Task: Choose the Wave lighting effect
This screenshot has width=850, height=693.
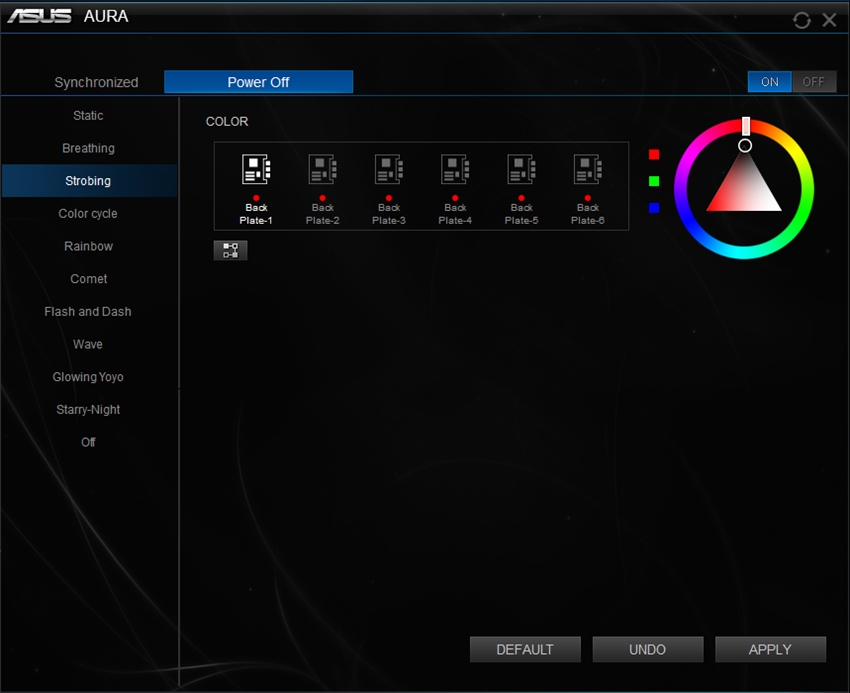Action: click(x=88, y=344)
